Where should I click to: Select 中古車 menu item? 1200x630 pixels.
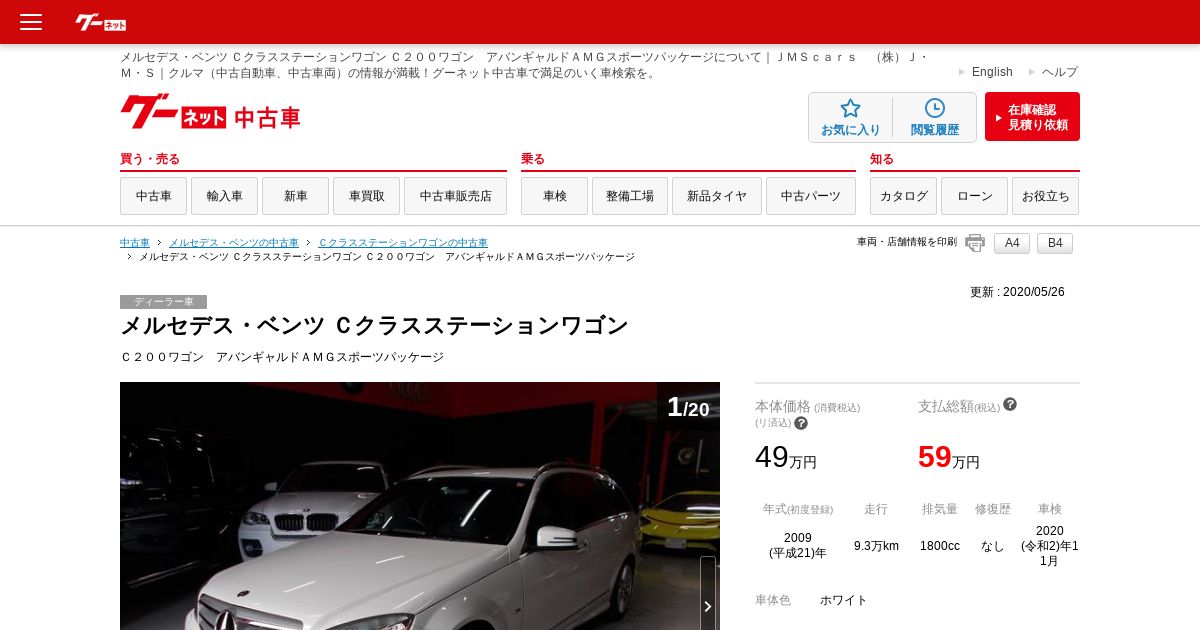(x=153, y=196)
